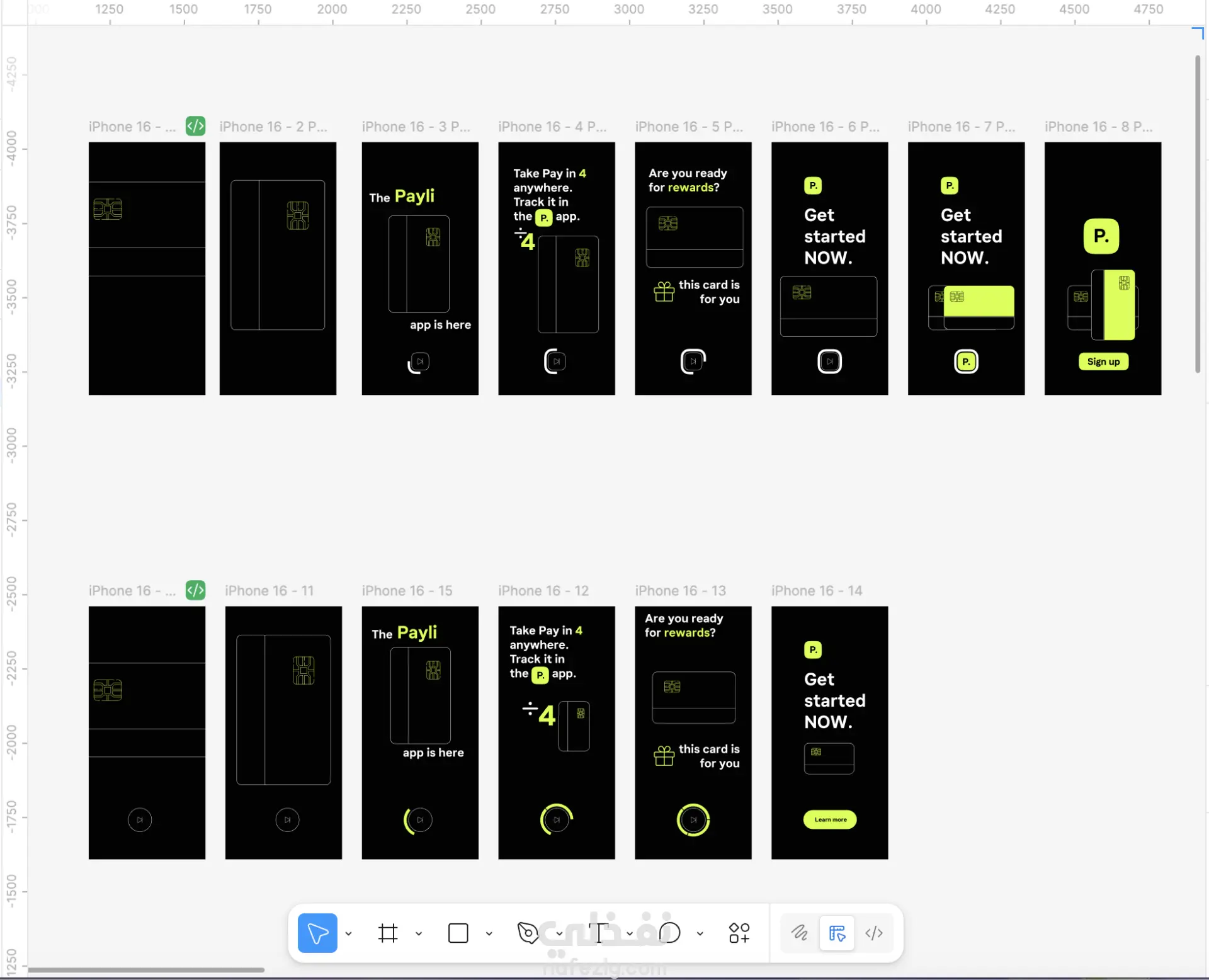
Task: Select the frame label "iPhone 16 - 15"
Action: coord(407,591)
